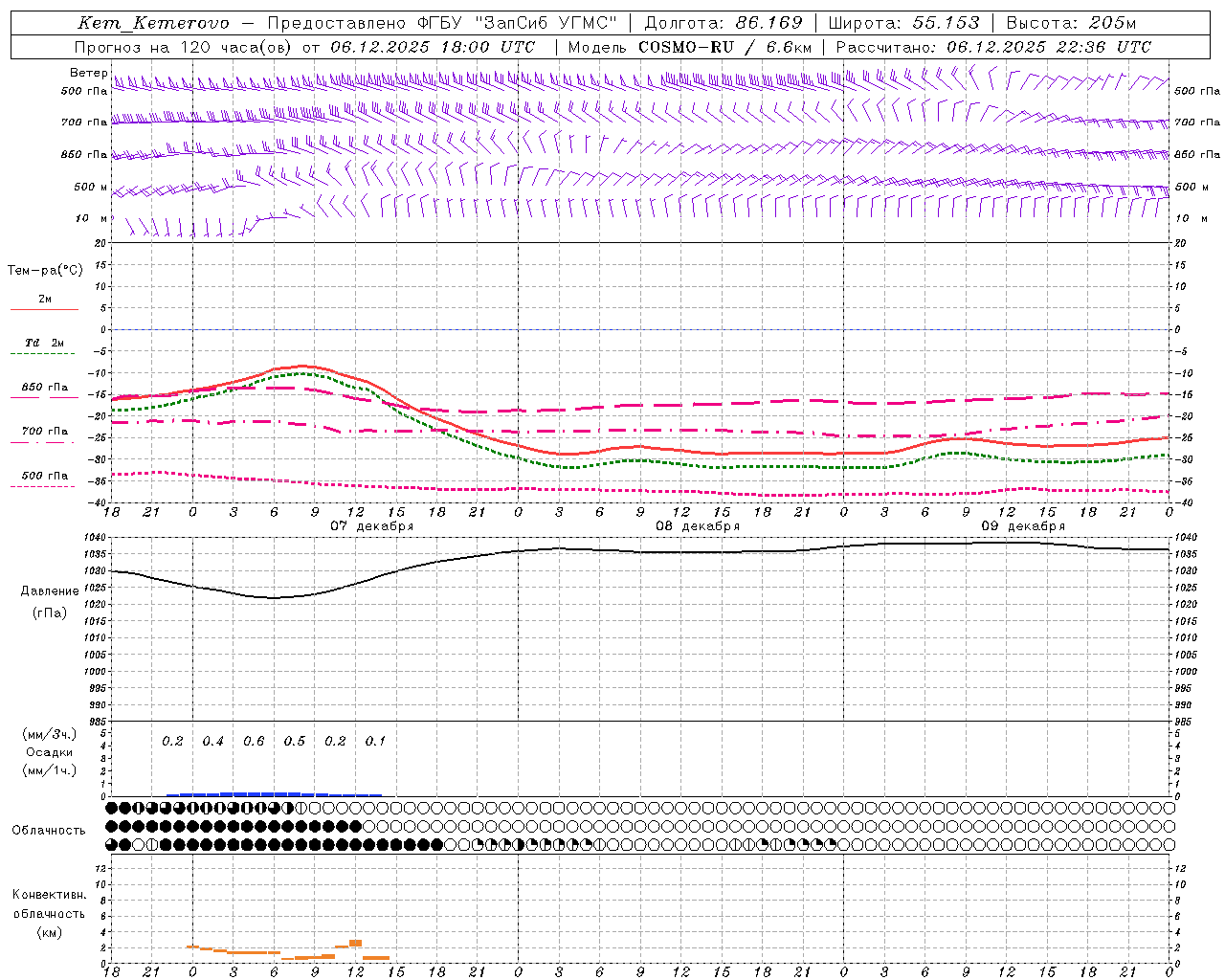Click the 0.1 precipitation value

tap(375, 742)
